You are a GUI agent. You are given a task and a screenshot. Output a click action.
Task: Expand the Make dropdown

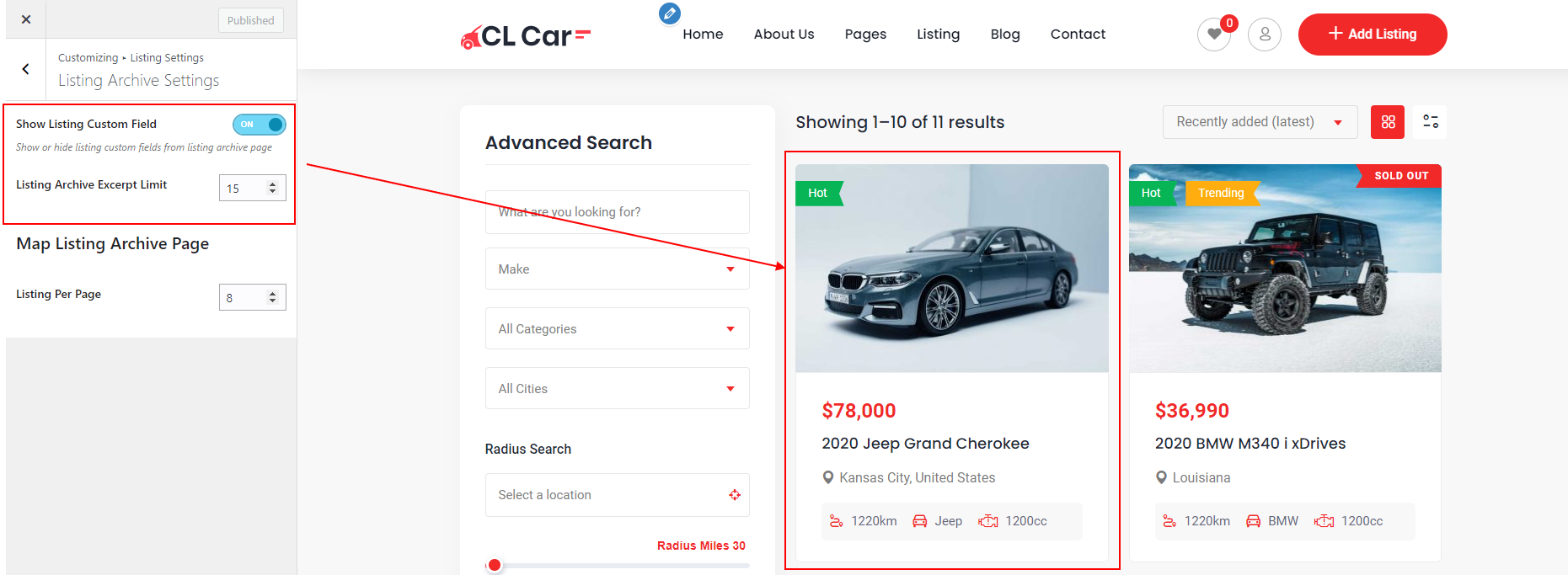(x=617, y=269)
